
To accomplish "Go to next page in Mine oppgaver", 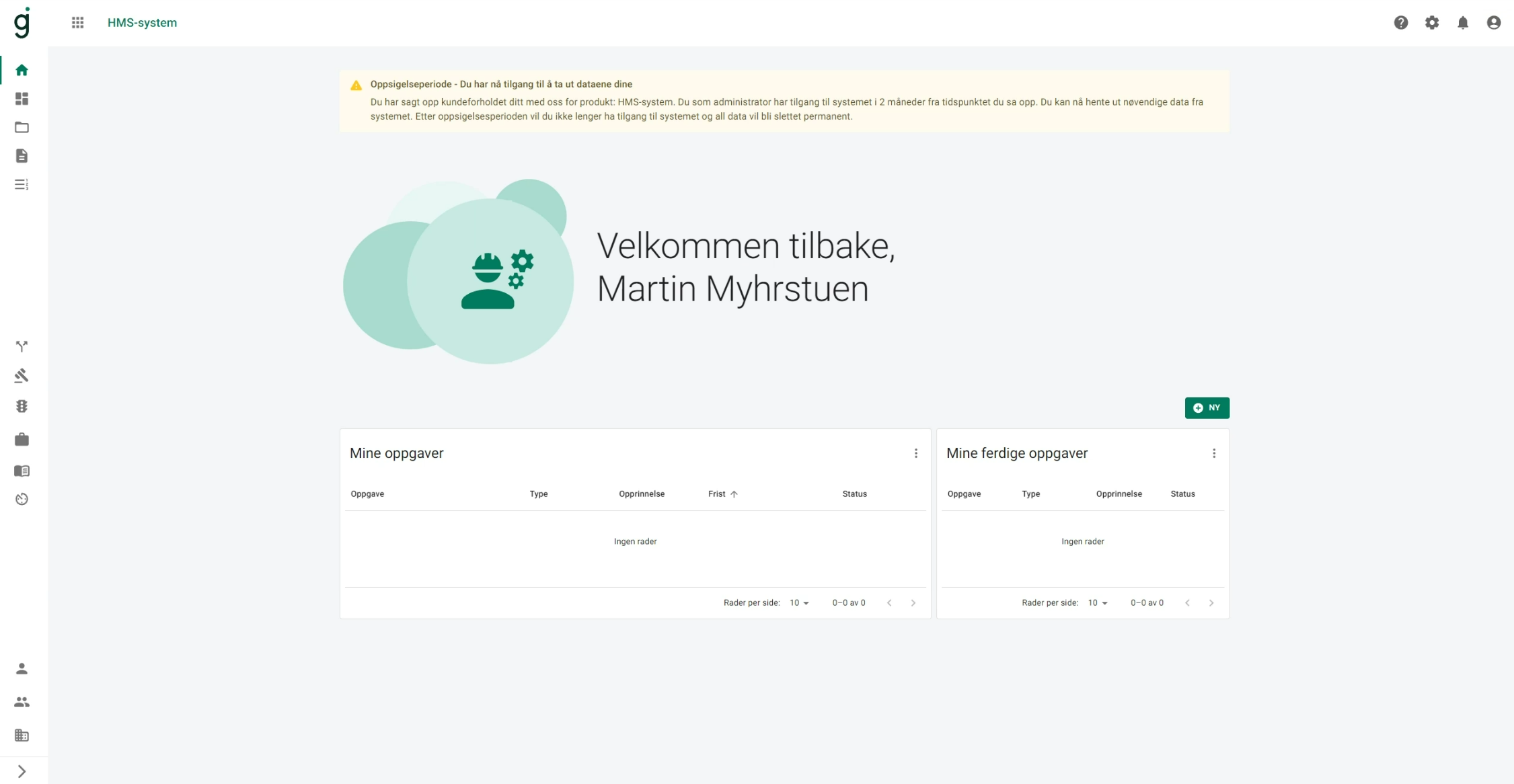I will (x=913, y=602).
